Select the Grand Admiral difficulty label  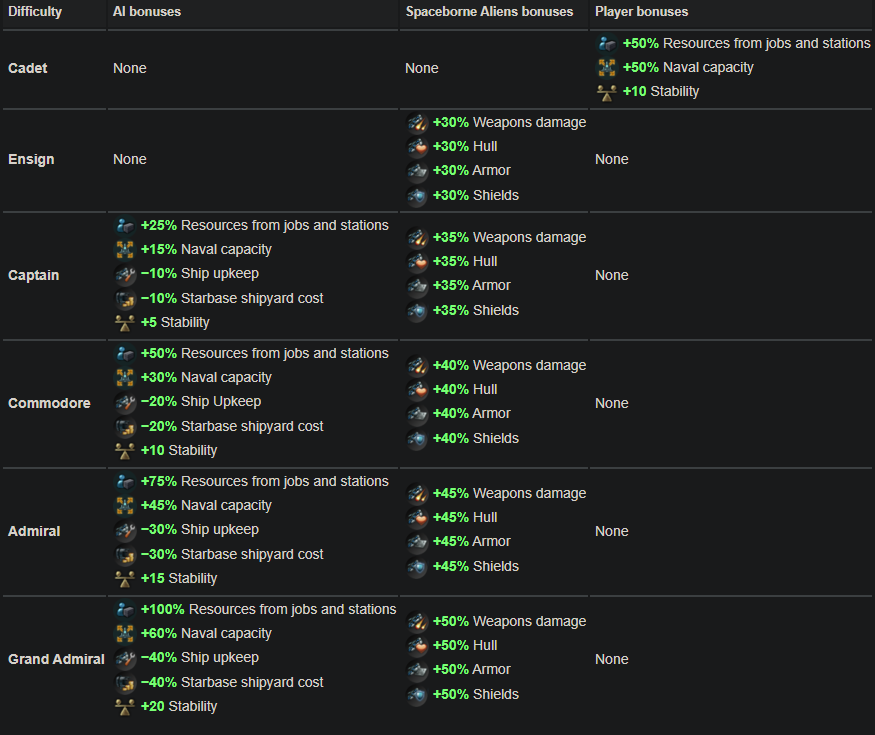click(x=55, y=659)
